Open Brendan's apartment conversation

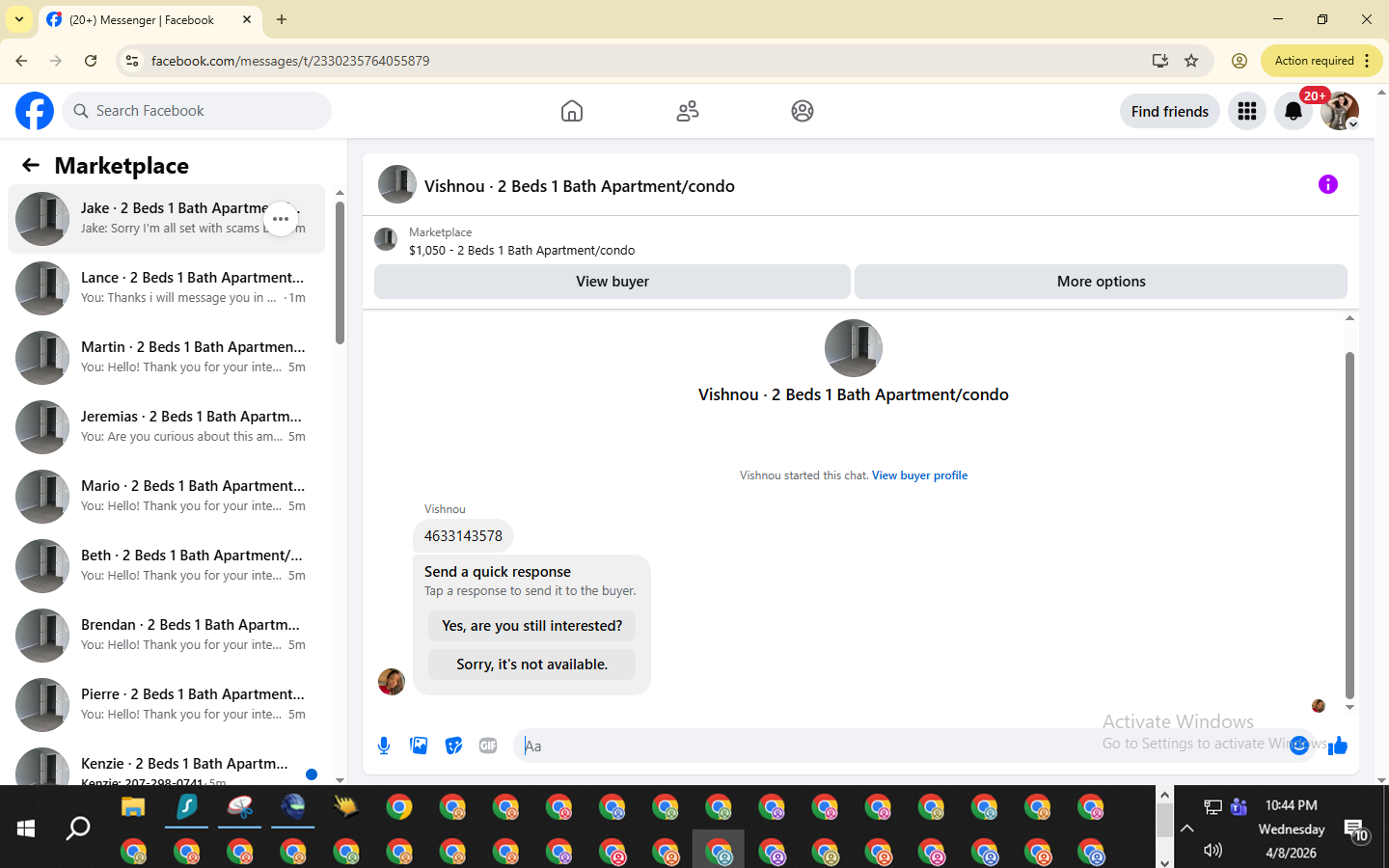pyautogui.click(x=166, y=636)
